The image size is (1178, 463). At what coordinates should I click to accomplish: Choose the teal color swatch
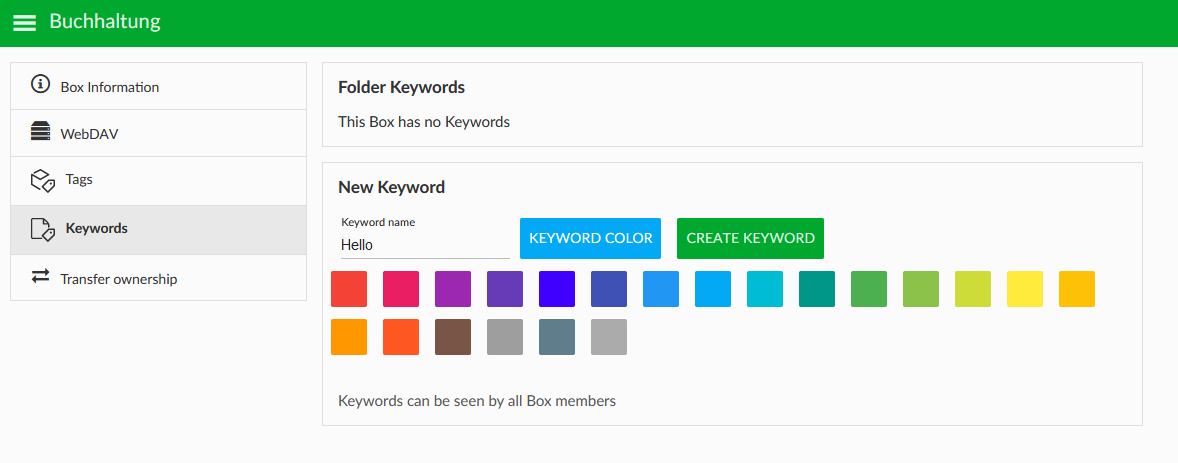point(817,289)
